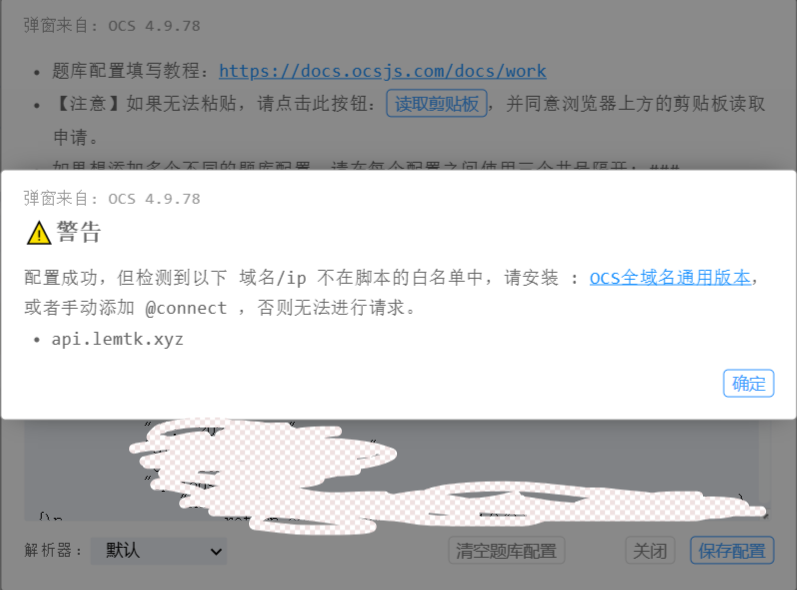
Task: Click the 读取剪贴板 button
Action: (437, 104)
